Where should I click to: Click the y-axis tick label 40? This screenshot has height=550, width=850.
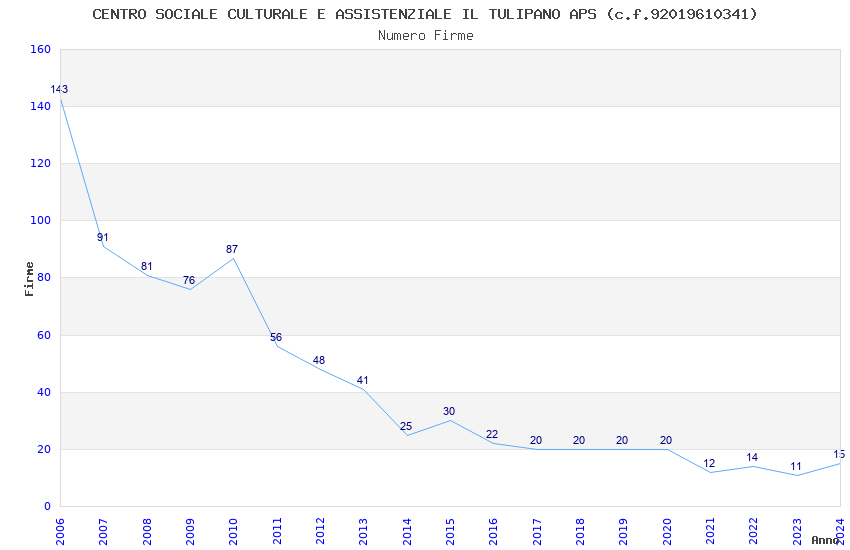click(44, 392)
